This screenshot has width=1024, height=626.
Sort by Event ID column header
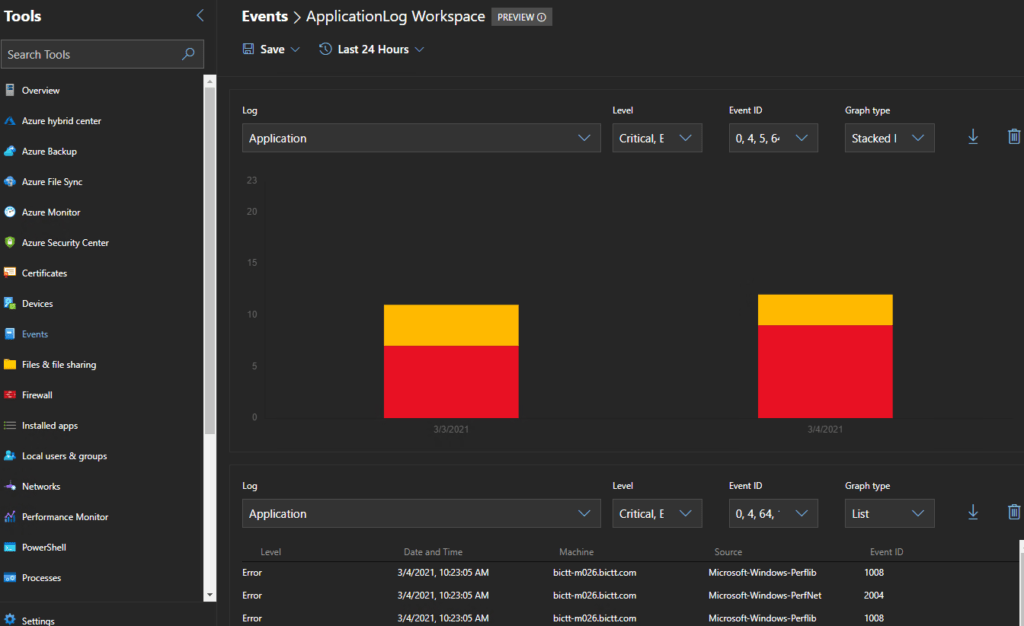click(x=886, y=552)
